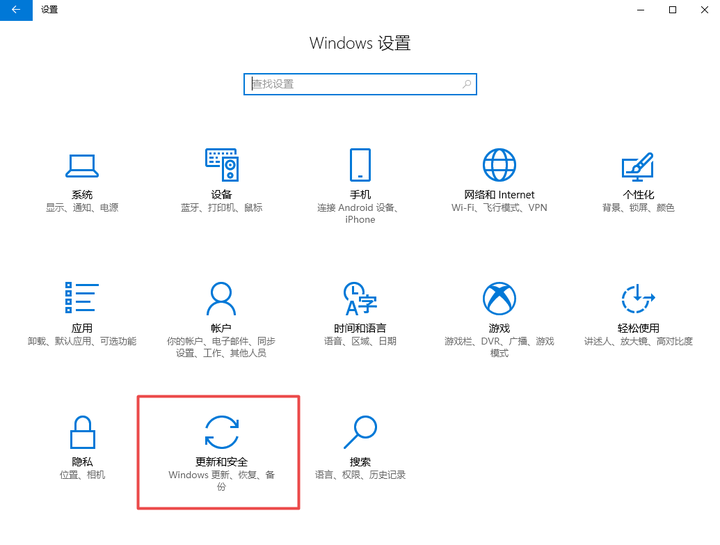Click the Wi-Fi、飞行模式、VPN description
This screenshot has height=545, width=720.
coord(499,208)
